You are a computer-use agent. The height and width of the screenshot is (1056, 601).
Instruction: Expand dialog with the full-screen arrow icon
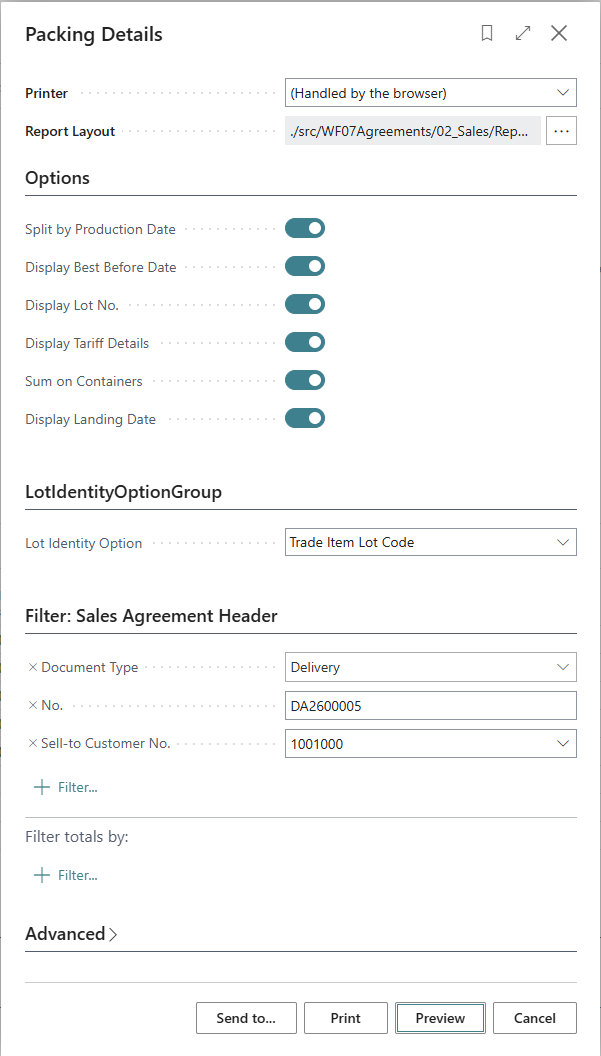(x=523, y=34)
